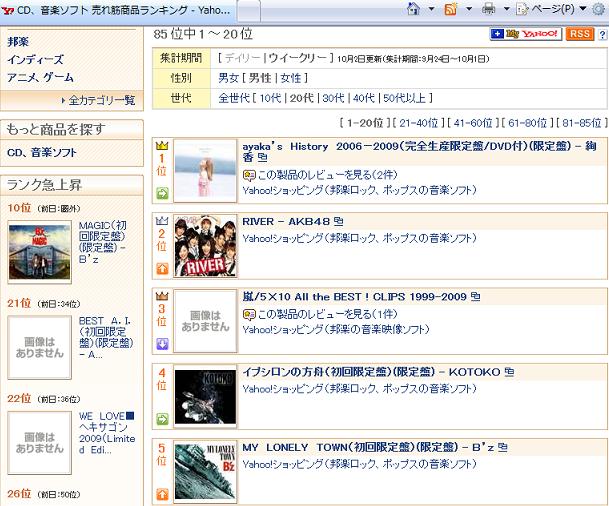
Task: Filter ranking by 30代
Action: 333,98
